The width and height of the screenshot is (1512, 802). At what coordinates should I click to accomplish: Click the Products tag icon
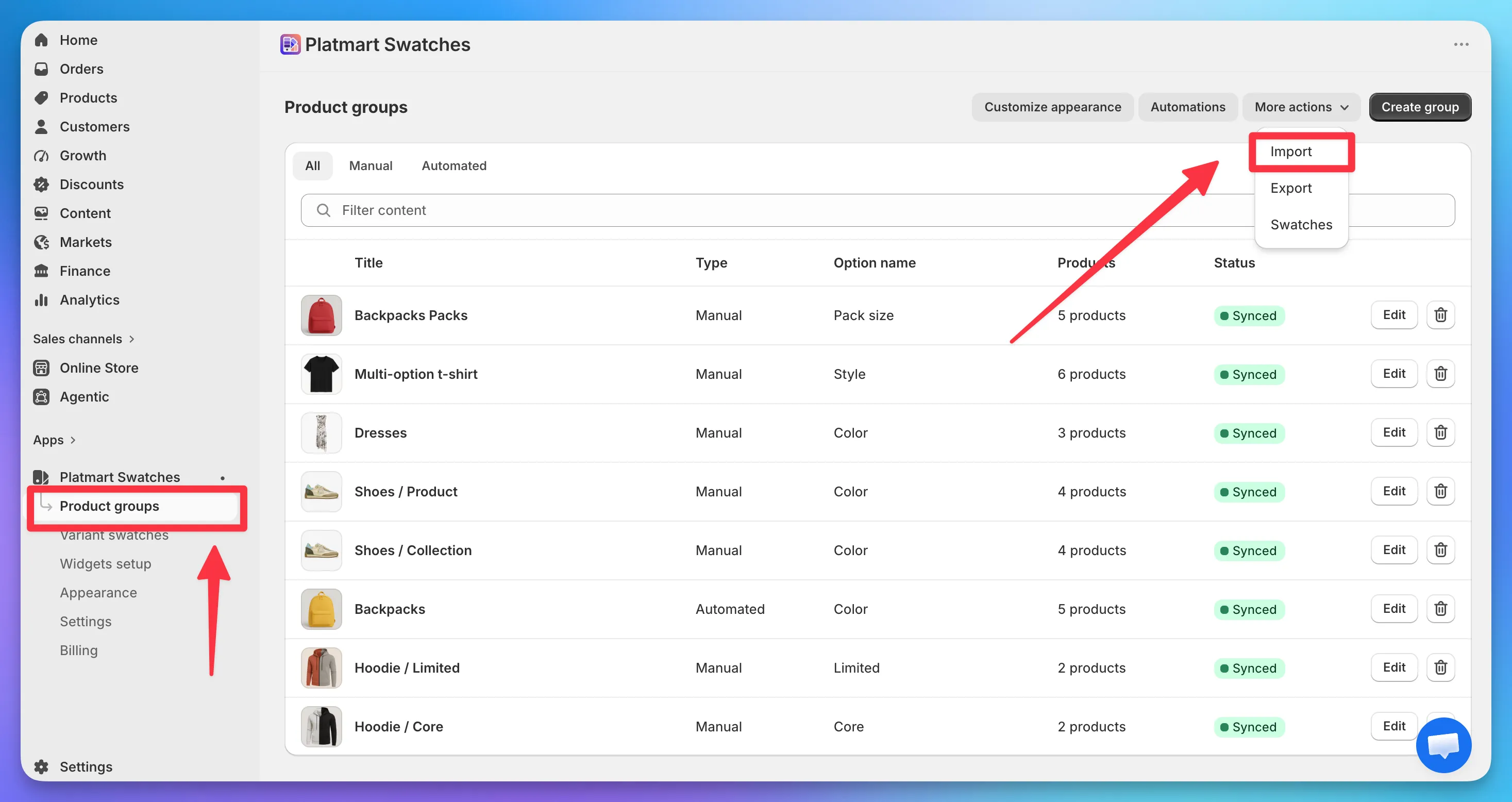click(x=41, y=97)
